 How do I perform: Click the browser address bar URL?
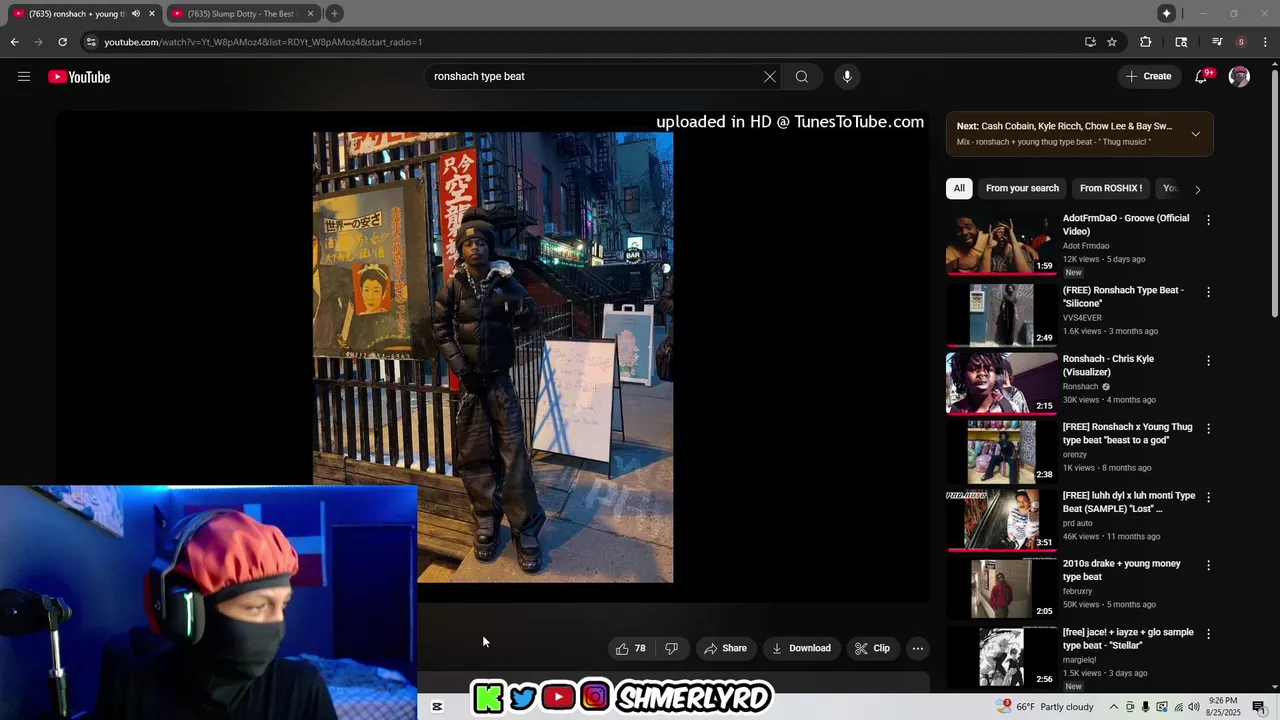click(x=263, y=42)
